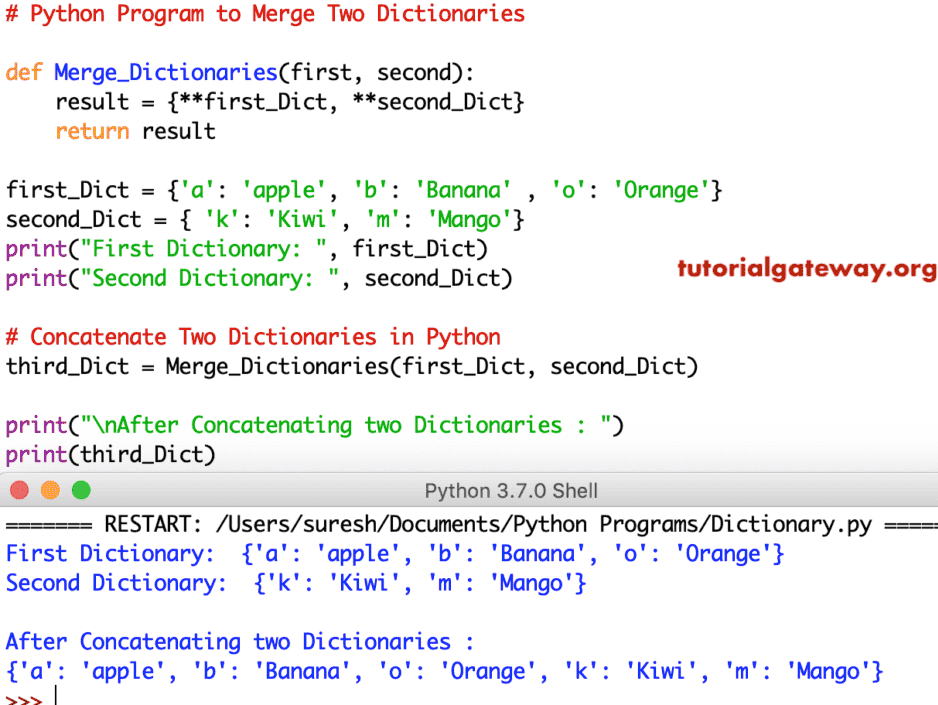This screenshot has width=938, height=705.
Task: Click the final merged dictionary output
Action: [x=440, y=671]
